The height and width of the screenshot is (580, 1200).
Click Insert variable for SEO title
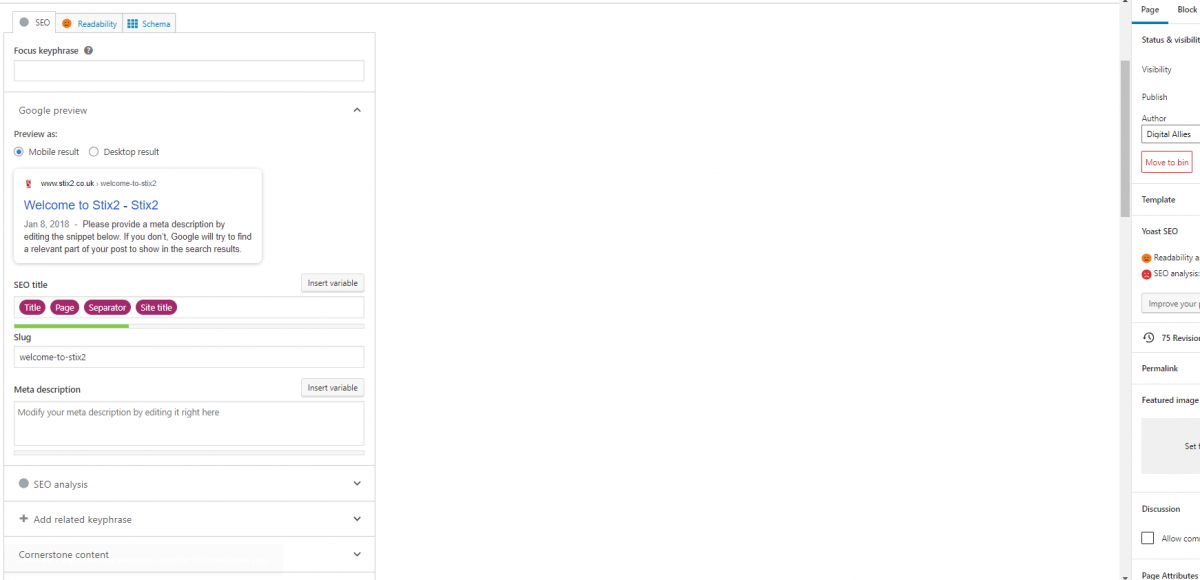point(333,283)
